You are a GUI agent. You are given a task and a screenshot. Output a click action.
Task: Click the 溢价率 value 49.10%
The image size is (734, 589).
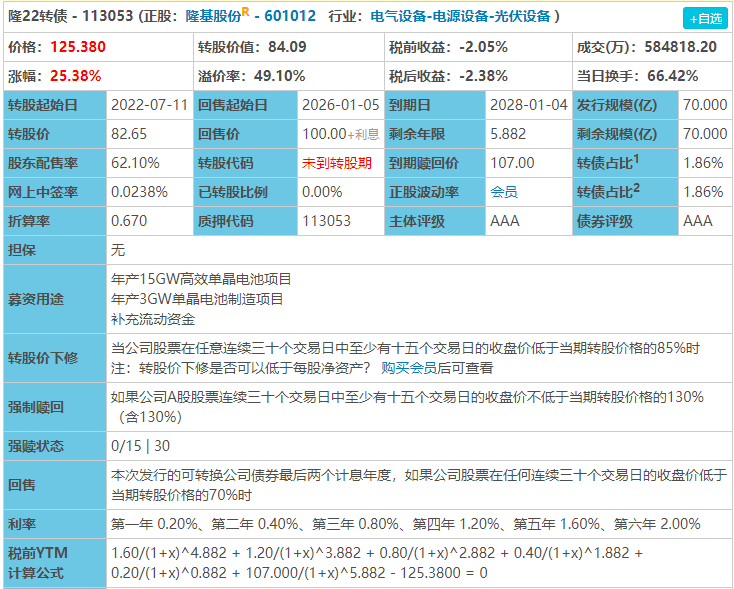[x=279, y=76]
